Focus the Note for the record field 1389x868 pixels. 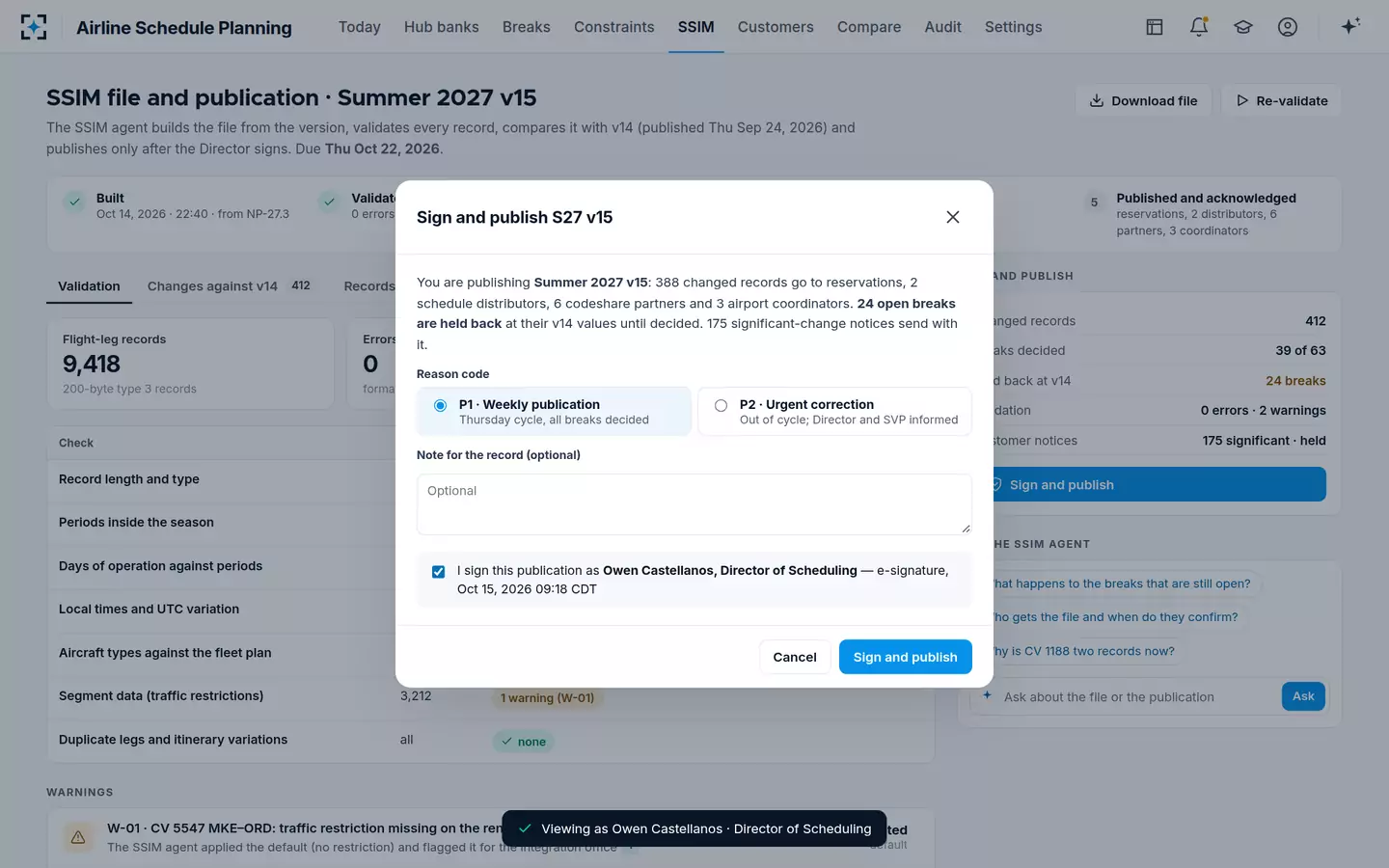coord(694,504)
